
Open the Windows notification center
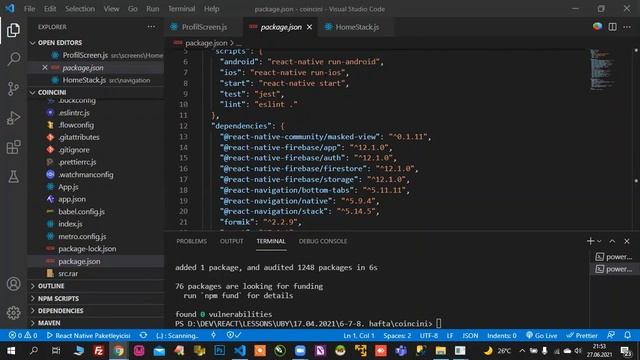[625, 351]
